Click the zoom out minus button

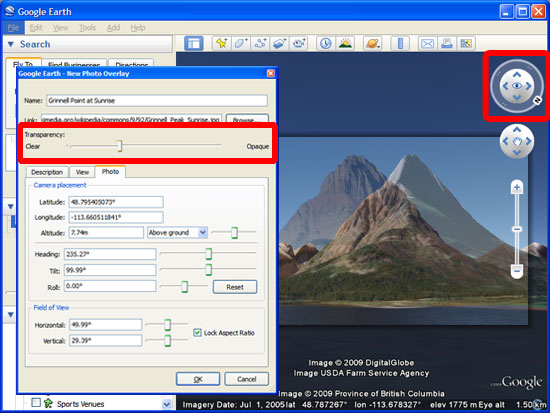pyautogui.click(x=517, y=271)
